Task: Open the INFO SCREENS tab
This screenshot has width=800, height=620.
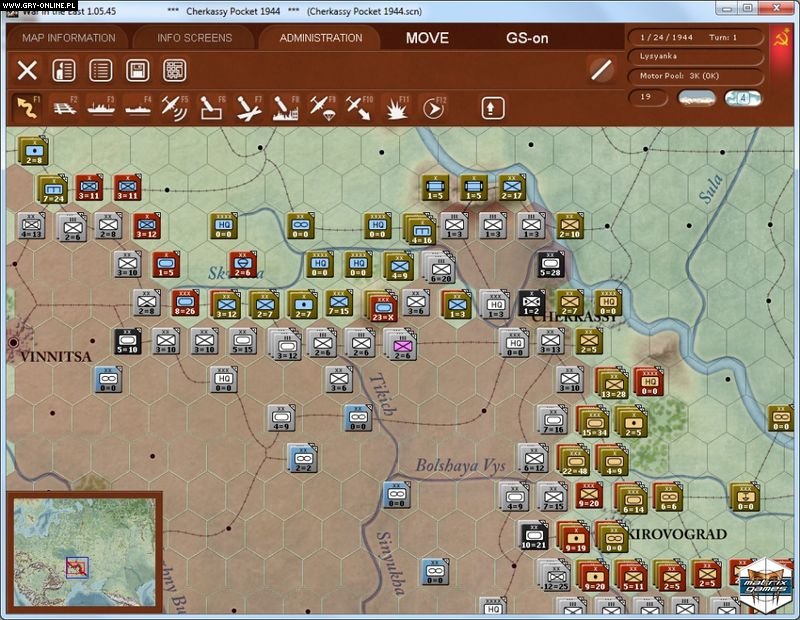Action: [194, 38]
